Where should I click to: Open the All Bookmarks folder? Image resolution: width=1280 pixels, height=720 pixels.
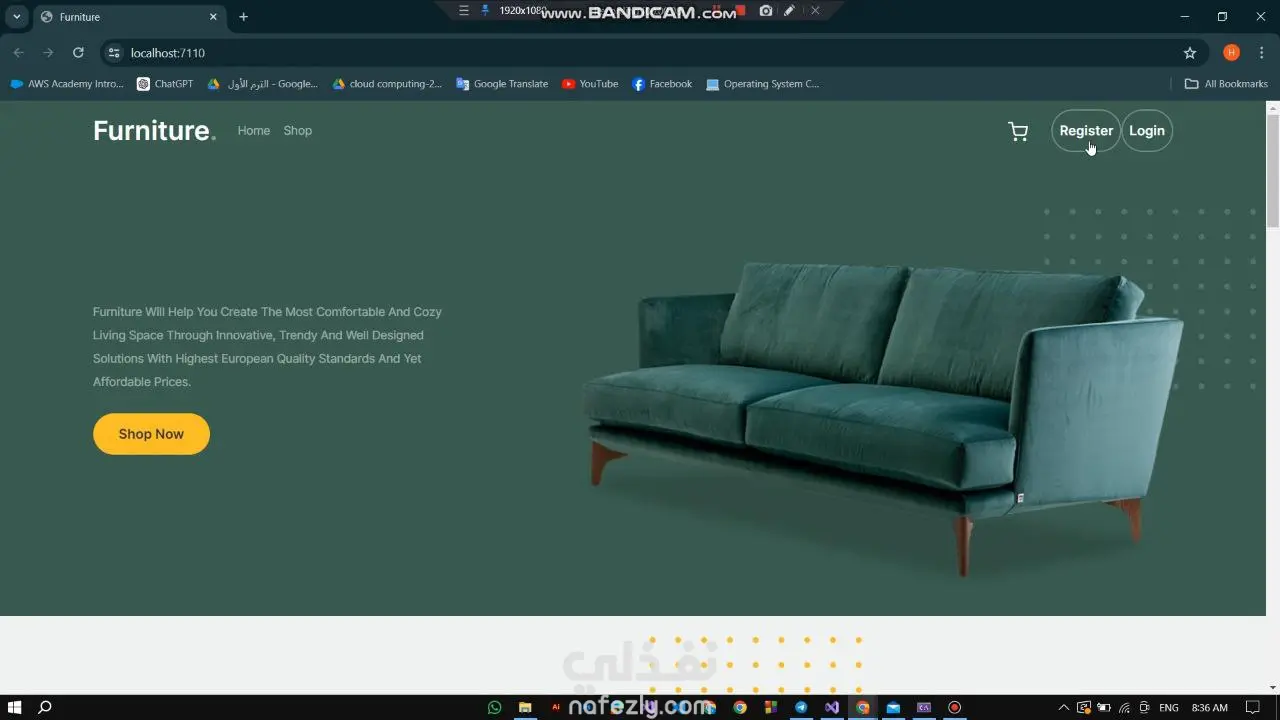click(x=1226, y=84)
